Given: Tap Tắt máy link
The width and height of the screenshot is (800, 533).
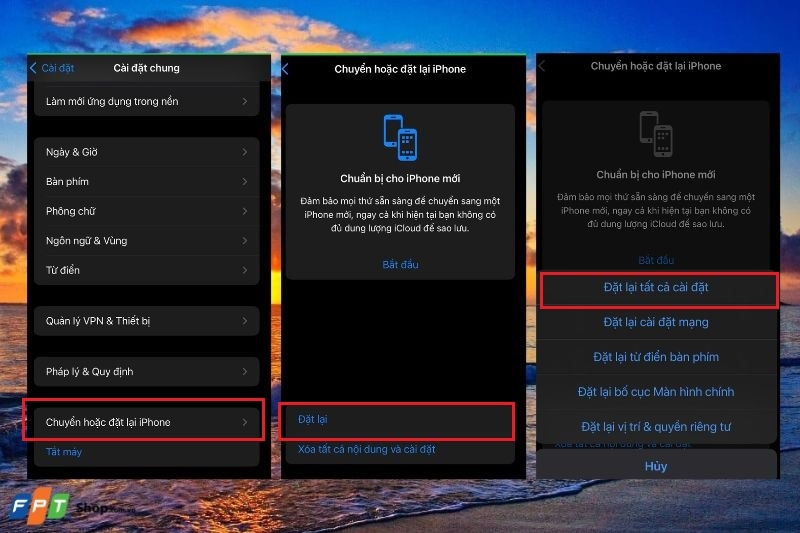Looking at the screenshot, I should click(64, 451).
